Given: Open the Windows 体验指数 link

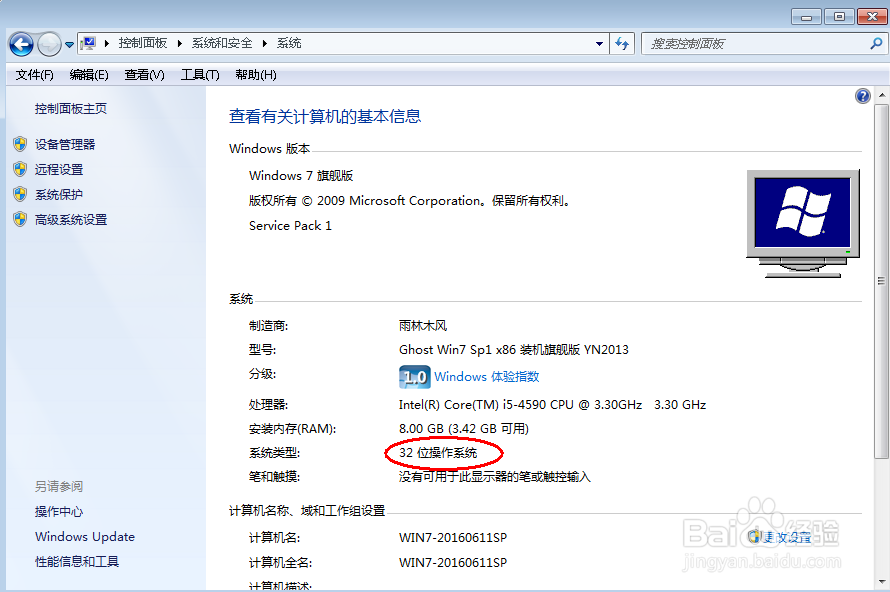Looking at the screenshot, I should pyautogui.click(x=486, y=376).
